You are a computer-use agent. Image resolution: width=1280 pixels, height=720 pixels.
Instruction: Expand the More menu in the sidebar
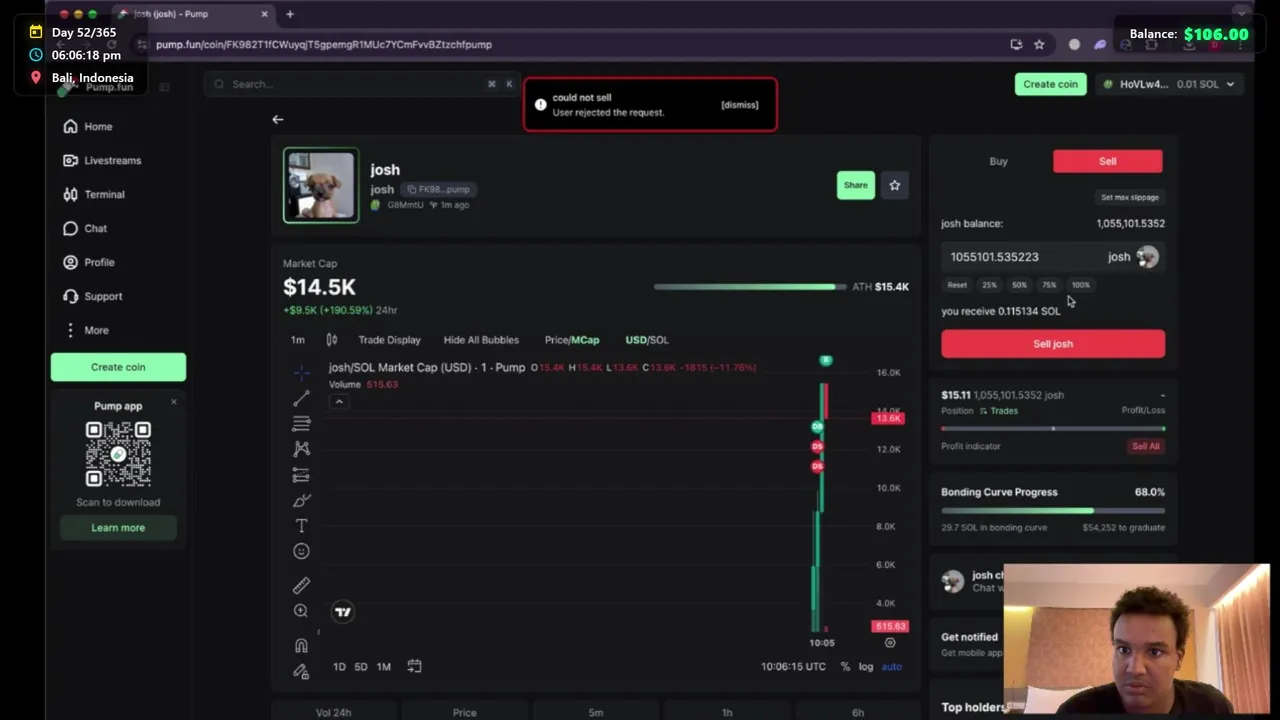point(86,330)
